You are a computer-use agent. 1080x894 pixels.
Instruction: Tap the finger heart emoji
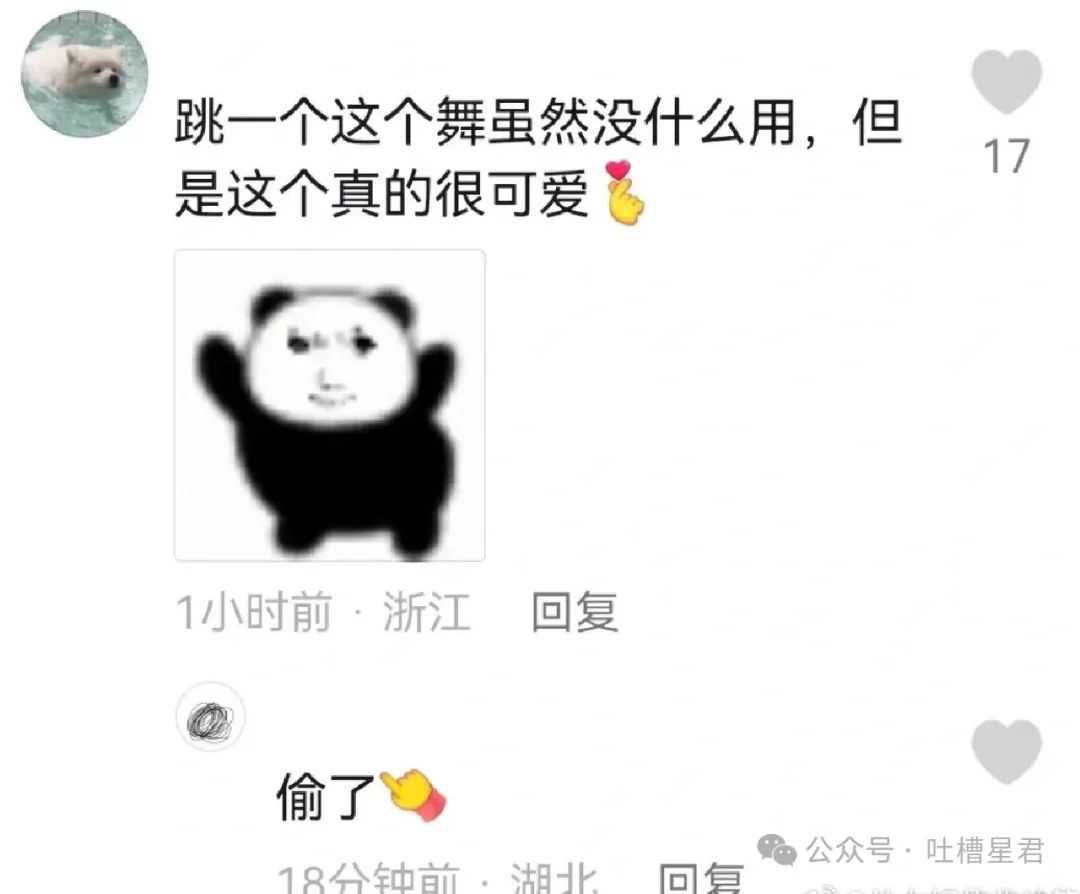point(623,193)
